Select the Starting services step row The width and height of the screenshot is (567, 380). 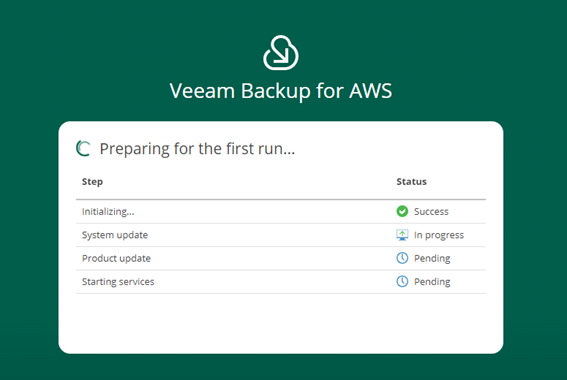(281, 282)
